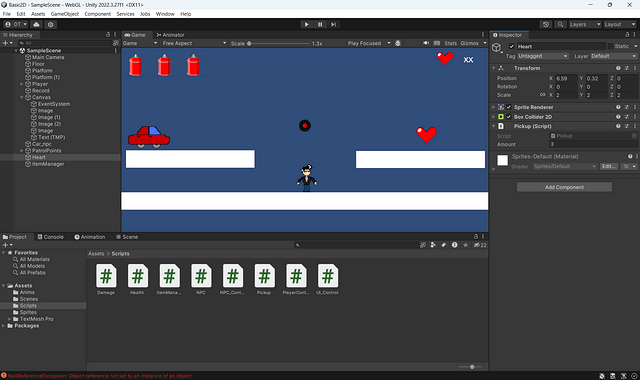Disable the Sprite Renderer component checkbox

pos(509,107)
